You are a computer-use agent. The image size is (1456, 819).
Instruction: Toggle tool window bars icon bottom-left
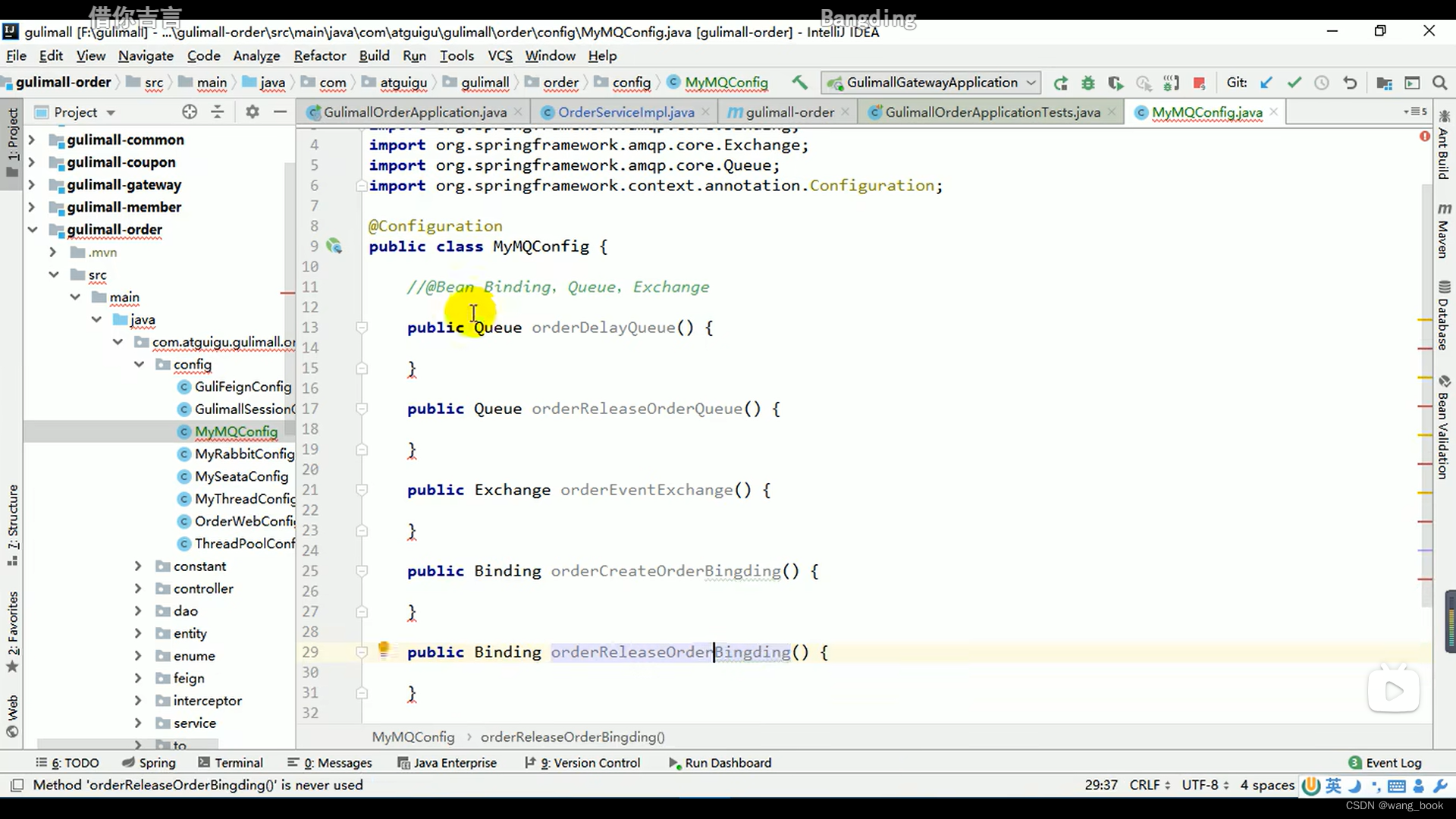17,785
